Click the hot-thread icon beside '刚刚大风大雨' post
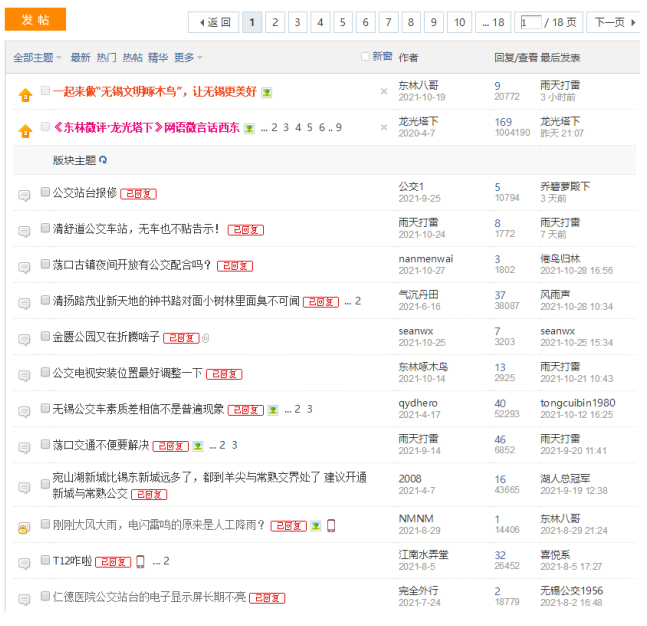Image resolution: width=647 pixels, height=626 pixels. [24, 527]
